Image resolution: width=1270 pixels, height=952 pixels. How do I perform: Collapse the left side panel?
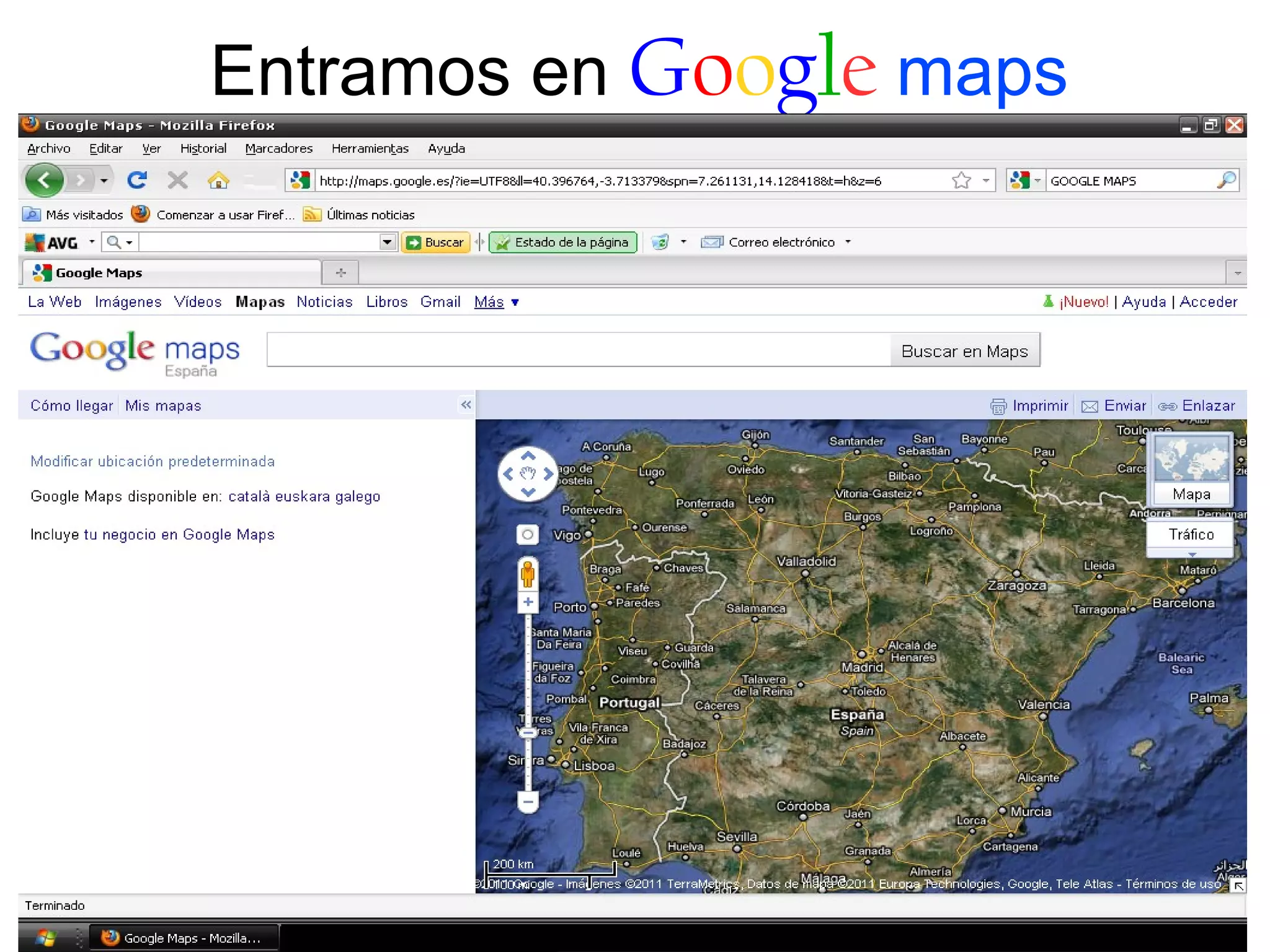click(x=466, y=405)
